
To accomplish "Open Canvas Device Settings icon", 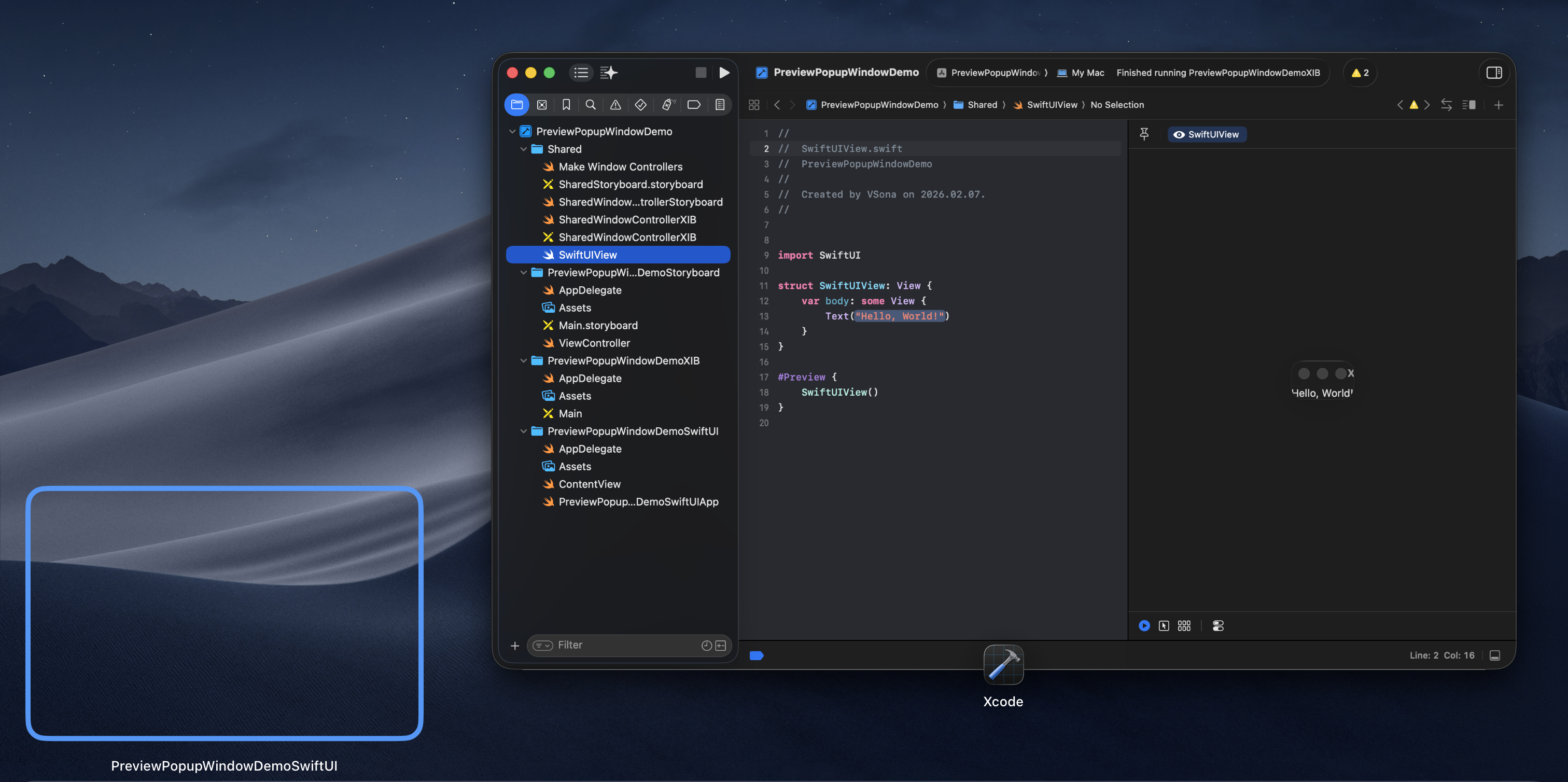I will point(1218,625).
